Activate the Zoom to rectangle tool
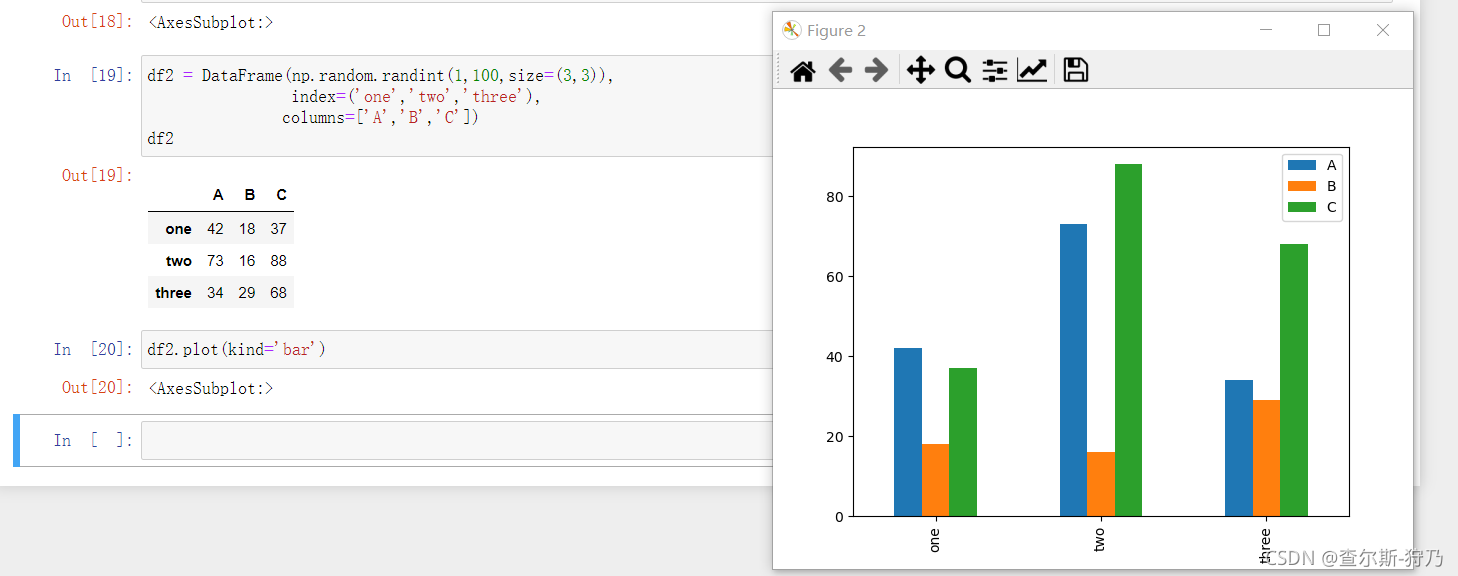This screenshot has width=1458, height=576. [958, 70]
